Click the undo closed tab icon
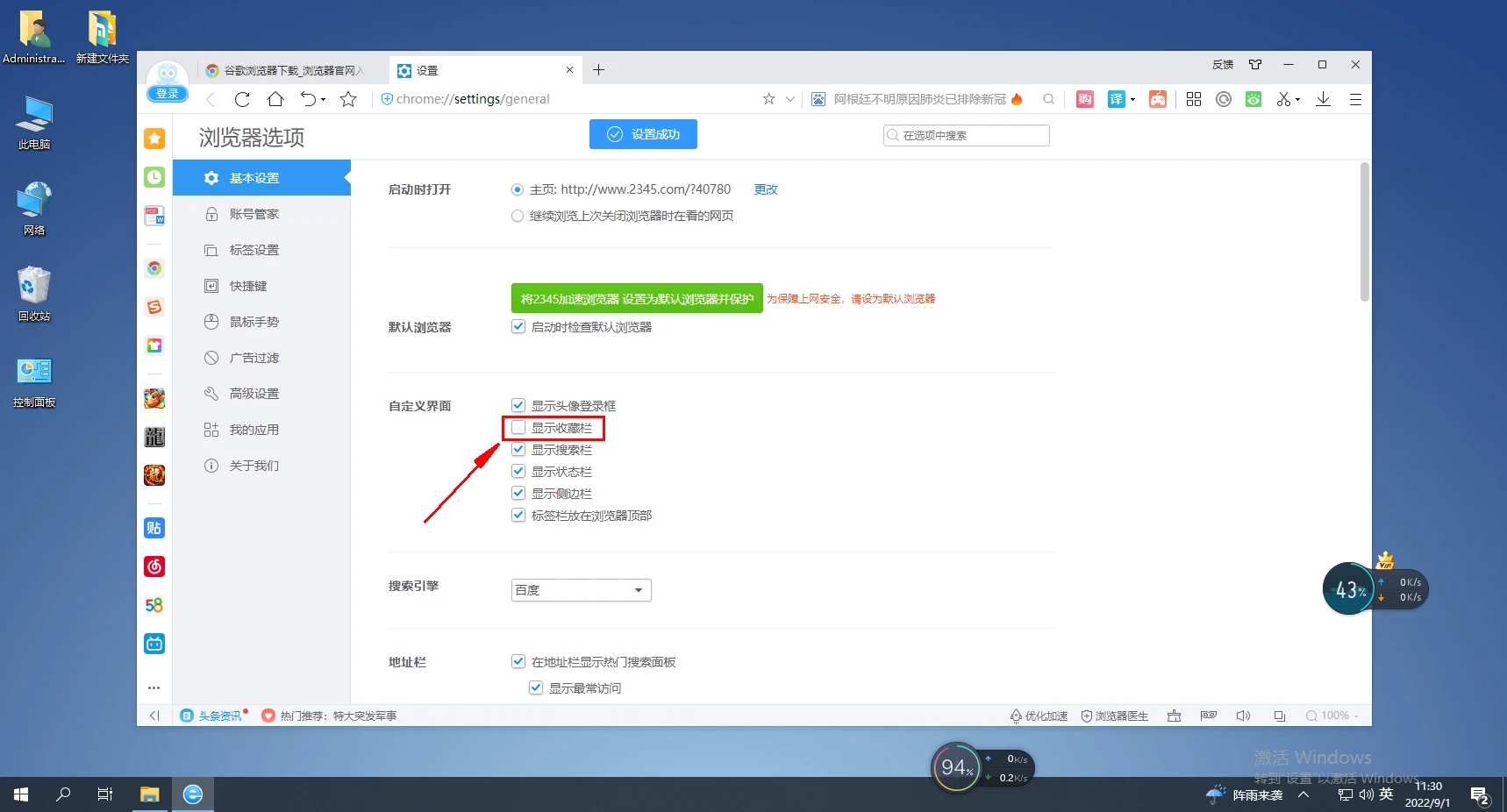1507x812 pixels. (308, 99)
